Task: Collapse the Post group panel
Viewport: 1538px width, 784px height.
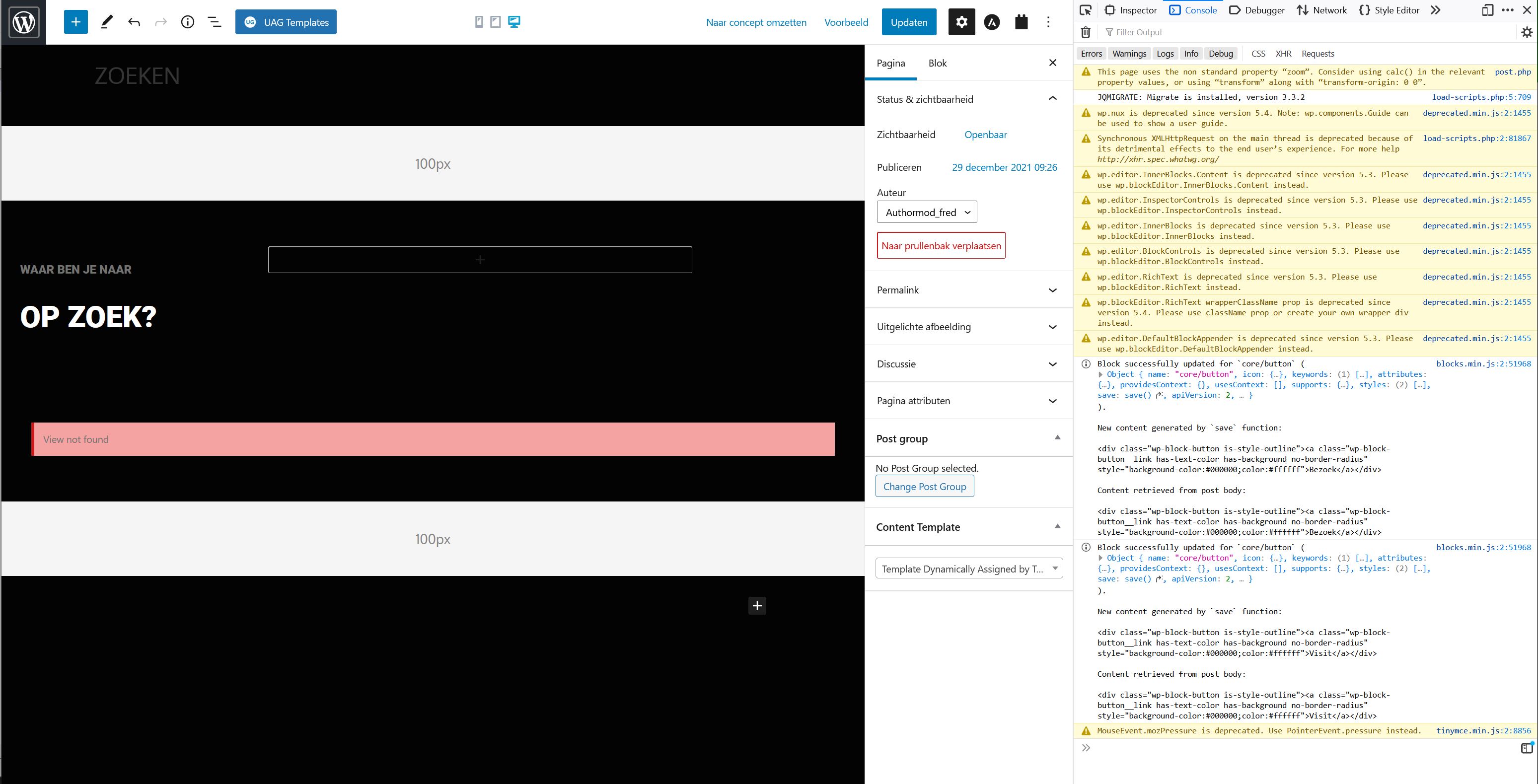Action: tap(1057, 437)
